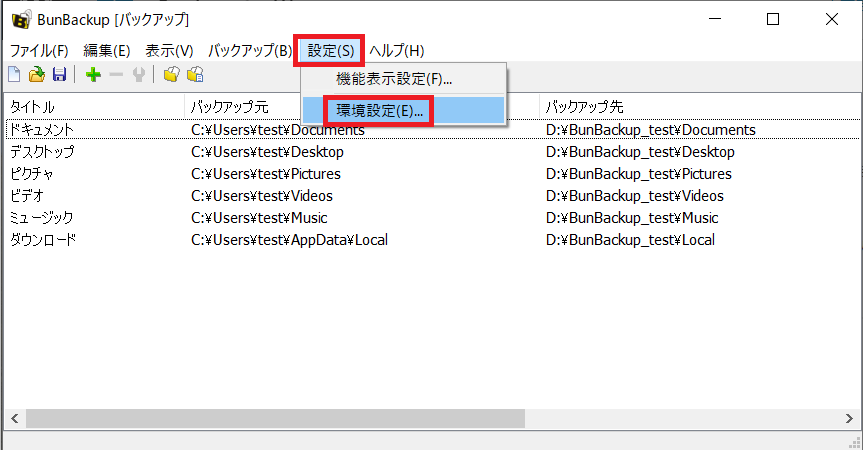Click source path C:¥Users¥test¥AppData¥Local
863x450 pixels.
290,240
